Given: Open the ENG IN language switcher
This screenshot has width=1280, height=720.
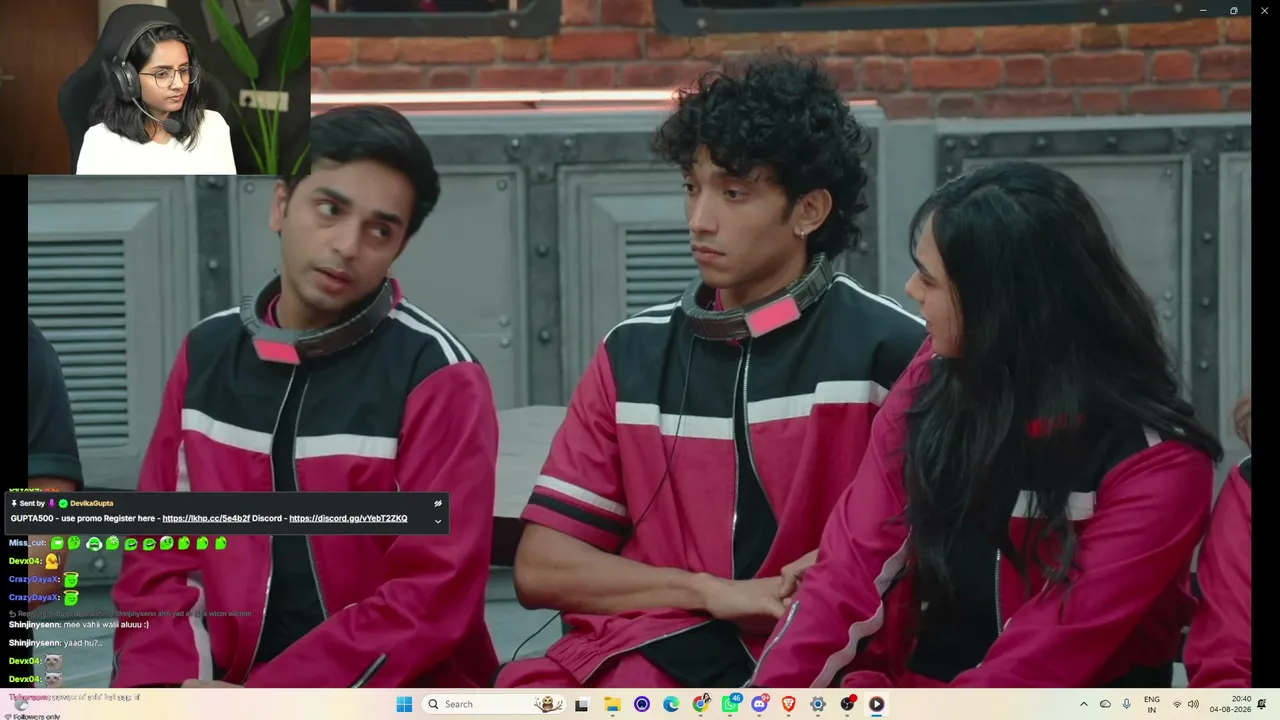Looking at the screenshot, I should click(x=1152, y=704).
